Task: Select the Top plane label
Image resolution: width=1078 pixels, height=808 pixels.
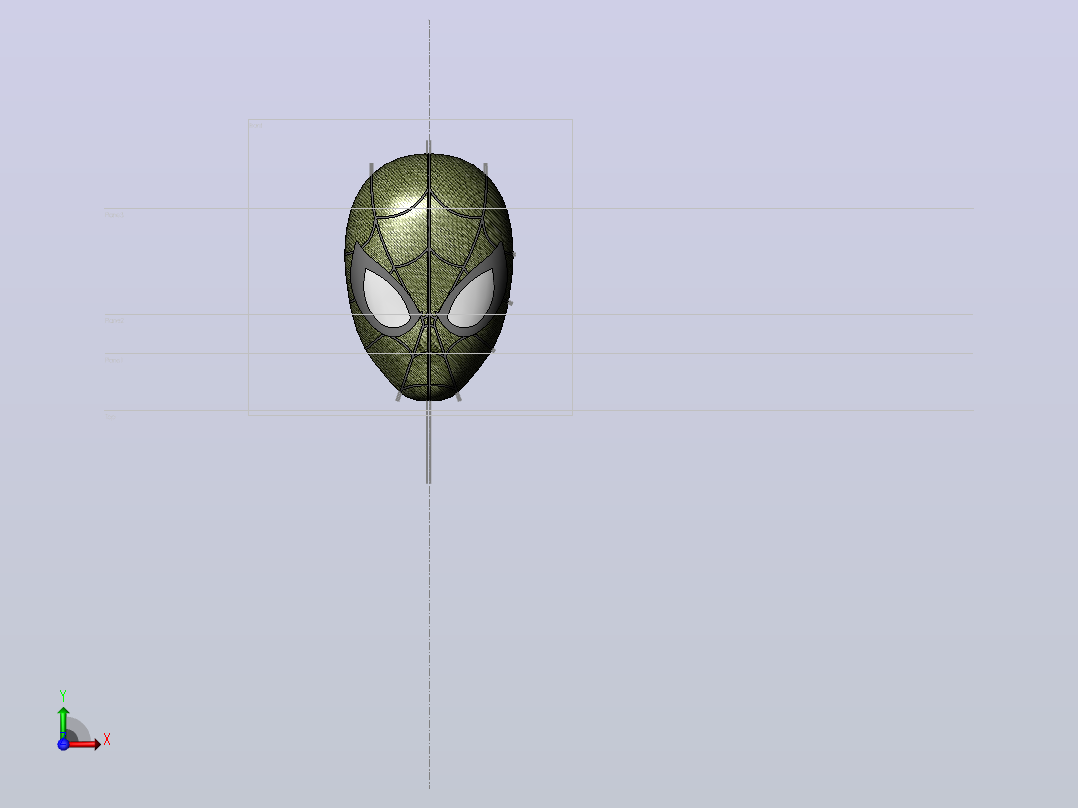Action: 111,417
